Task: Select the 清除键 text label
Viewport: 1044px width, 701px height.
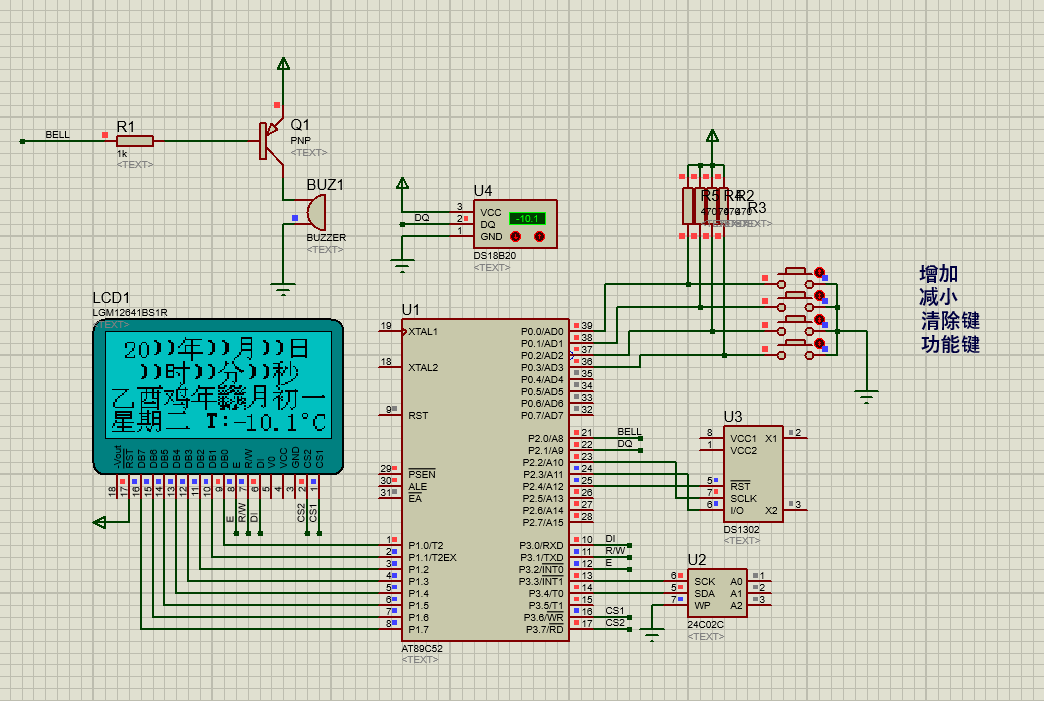Action: click(x=950, y=321)
